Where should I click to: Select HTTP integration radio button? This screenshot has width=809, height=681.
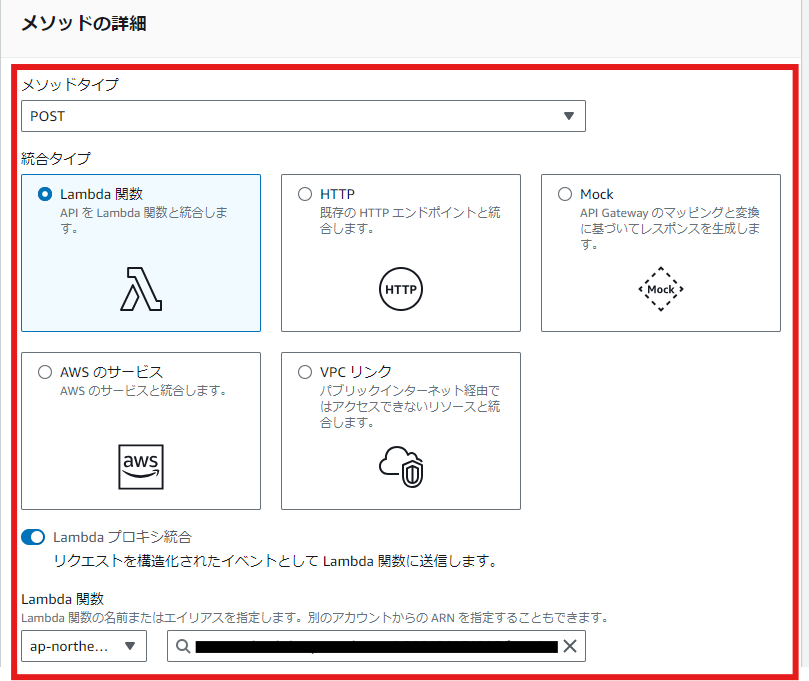click(305, 194)
